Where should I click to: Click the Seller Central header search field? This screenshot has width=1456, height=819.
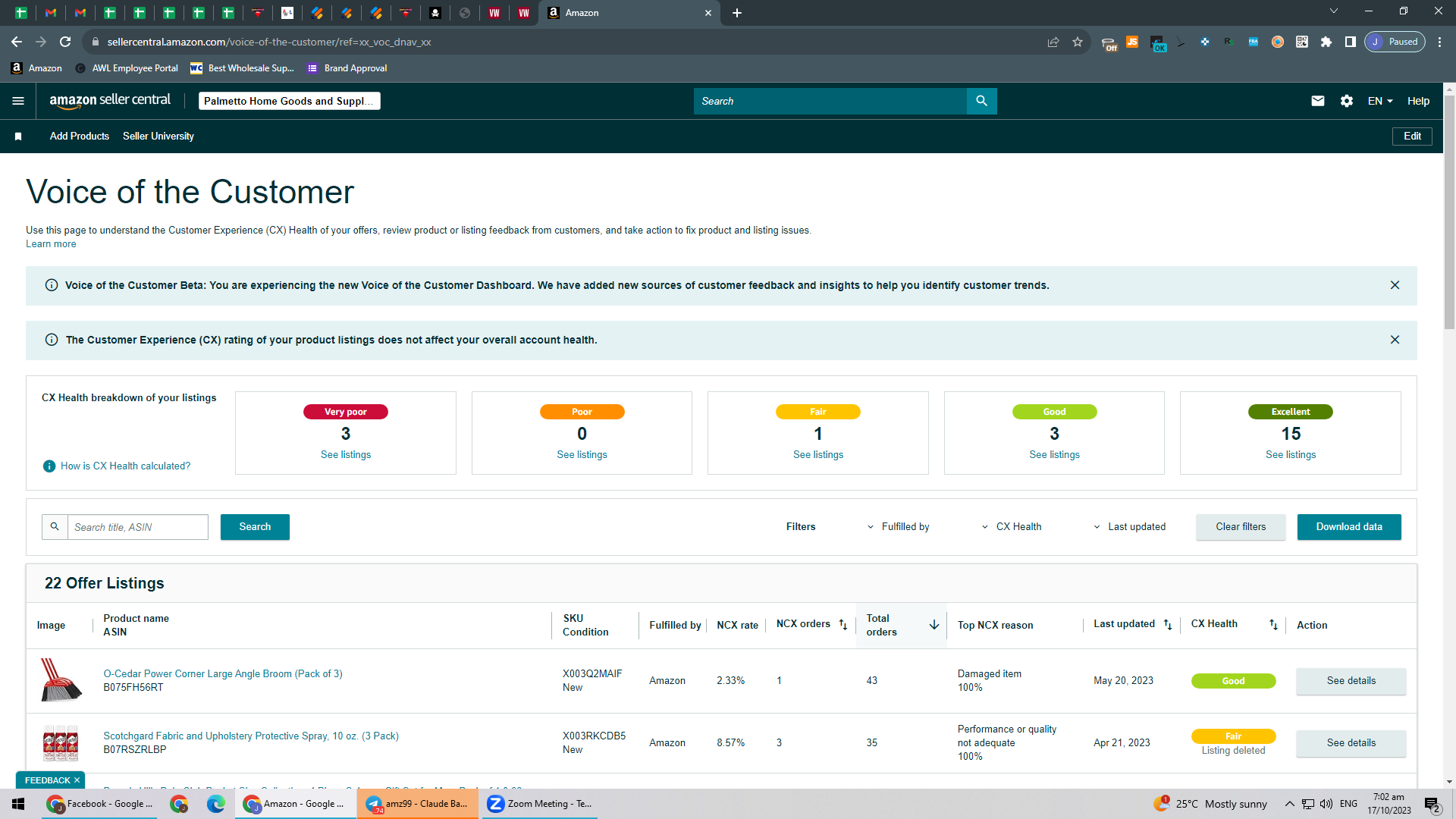tap(830, 101)
